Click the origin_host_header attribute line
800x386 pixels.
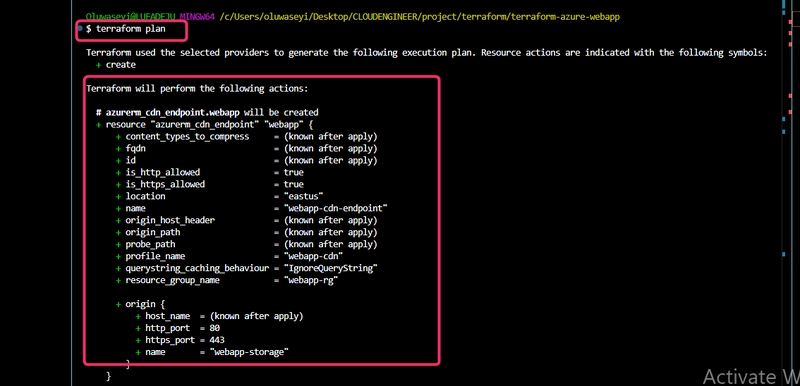[246, 220]
